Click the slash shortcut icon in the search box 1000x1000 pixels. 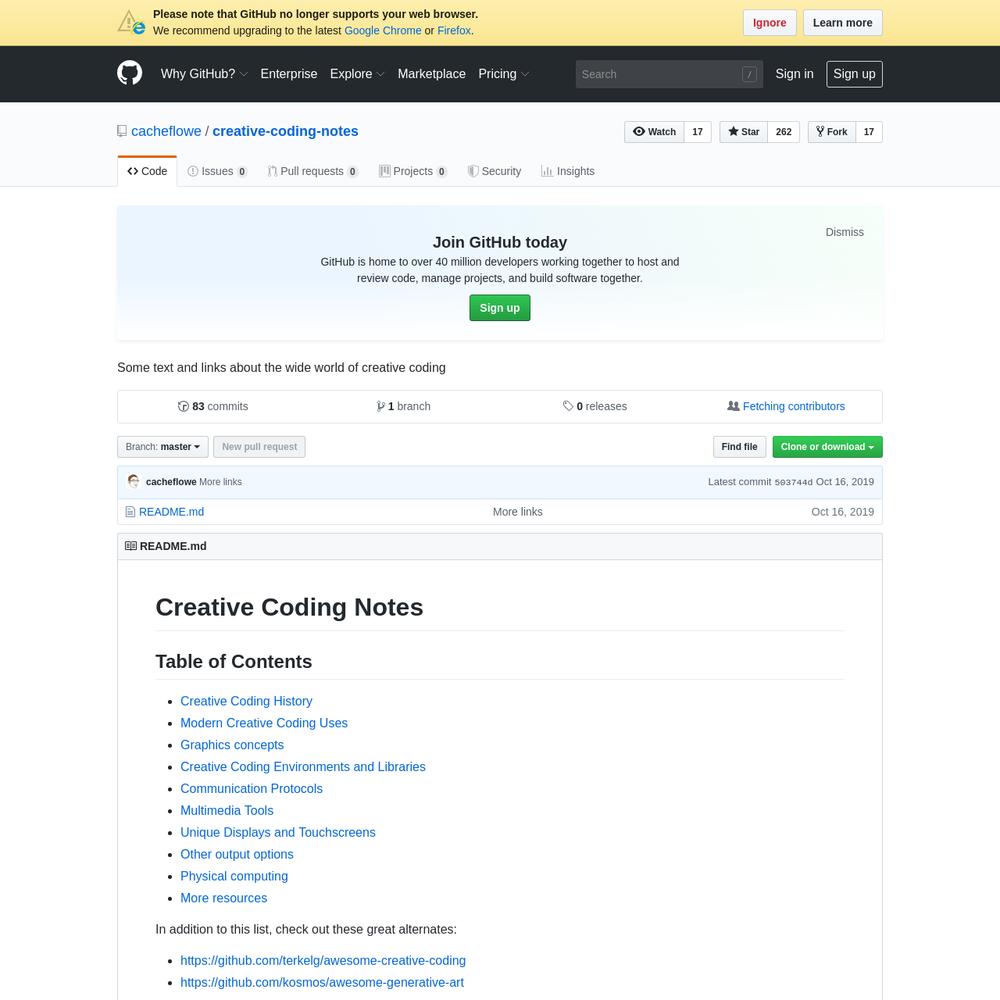[749, 74]
